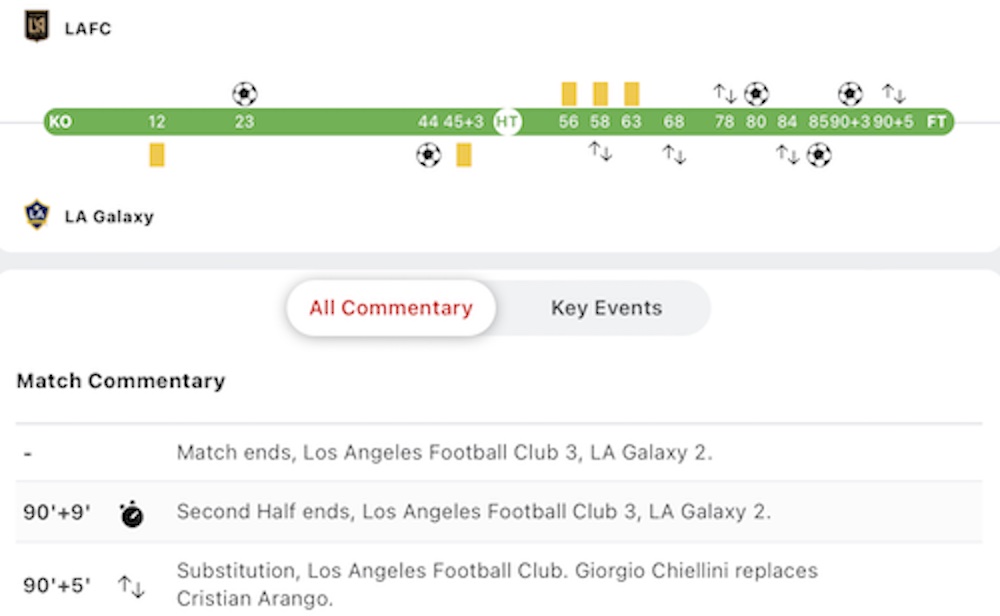Viewport: 1000px width, 616px height.
Task: Click the LA Galaxy goal icon at minute 85
Action: pyautogui.click(x=819, y=155)
